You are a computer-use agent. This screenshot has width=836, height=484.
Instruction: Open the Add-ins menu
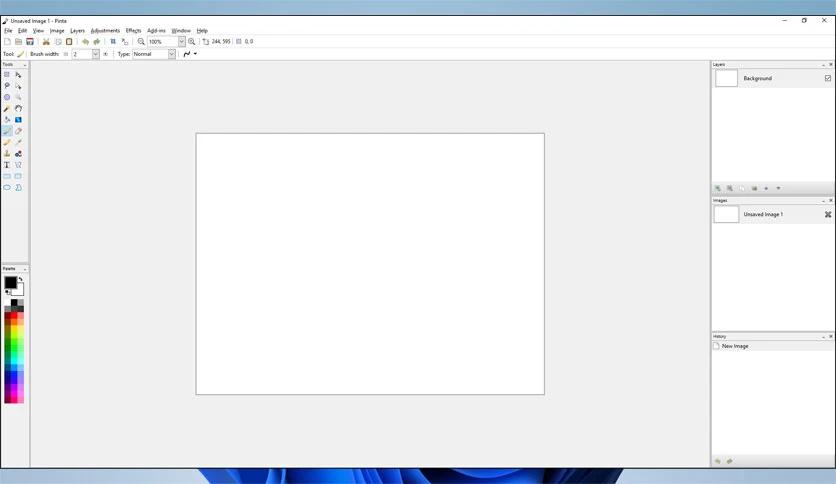156,31
